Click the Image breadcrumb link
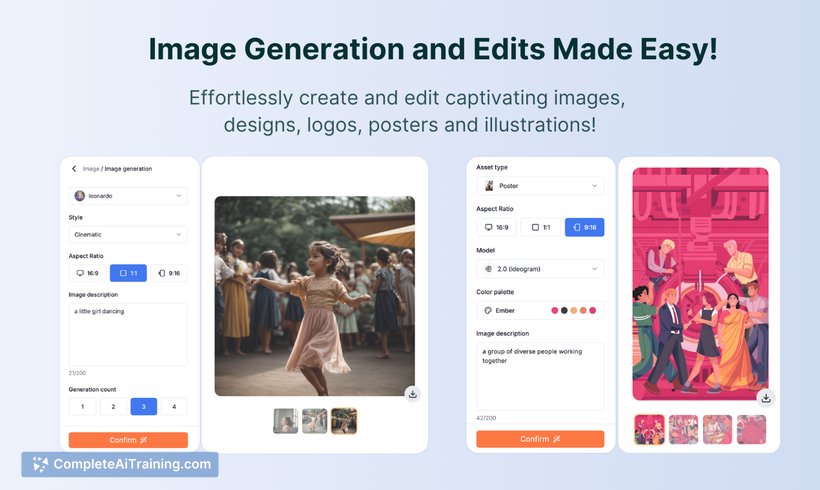 pyautogui.click(x=91, y=169)
